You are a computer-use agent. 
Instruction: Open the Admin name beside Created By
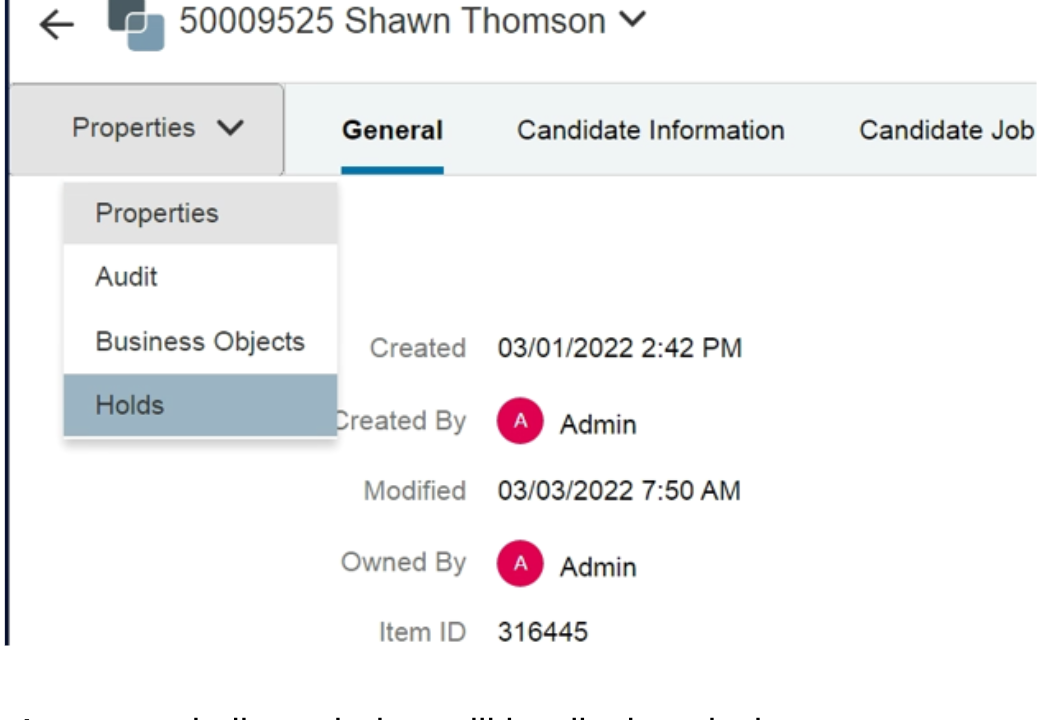click(x=598, y=424)
